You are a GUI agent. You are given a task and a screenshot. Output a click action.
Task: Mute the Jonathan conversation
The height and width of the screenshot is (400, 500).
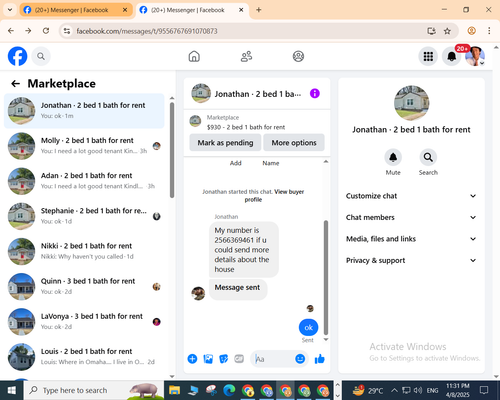(x=393, y=157)
